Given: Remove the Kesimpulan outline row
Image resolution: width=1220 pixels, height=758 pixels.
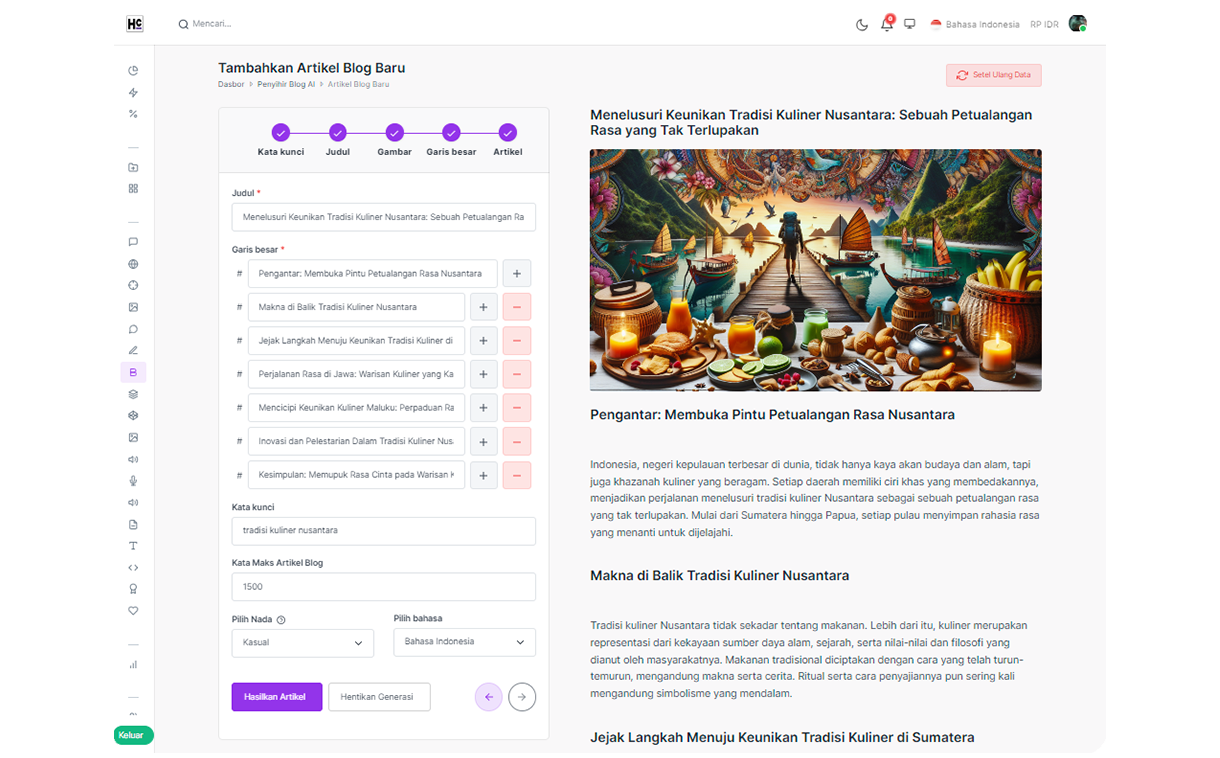Looking at the screenshot, I should [517, 475].
